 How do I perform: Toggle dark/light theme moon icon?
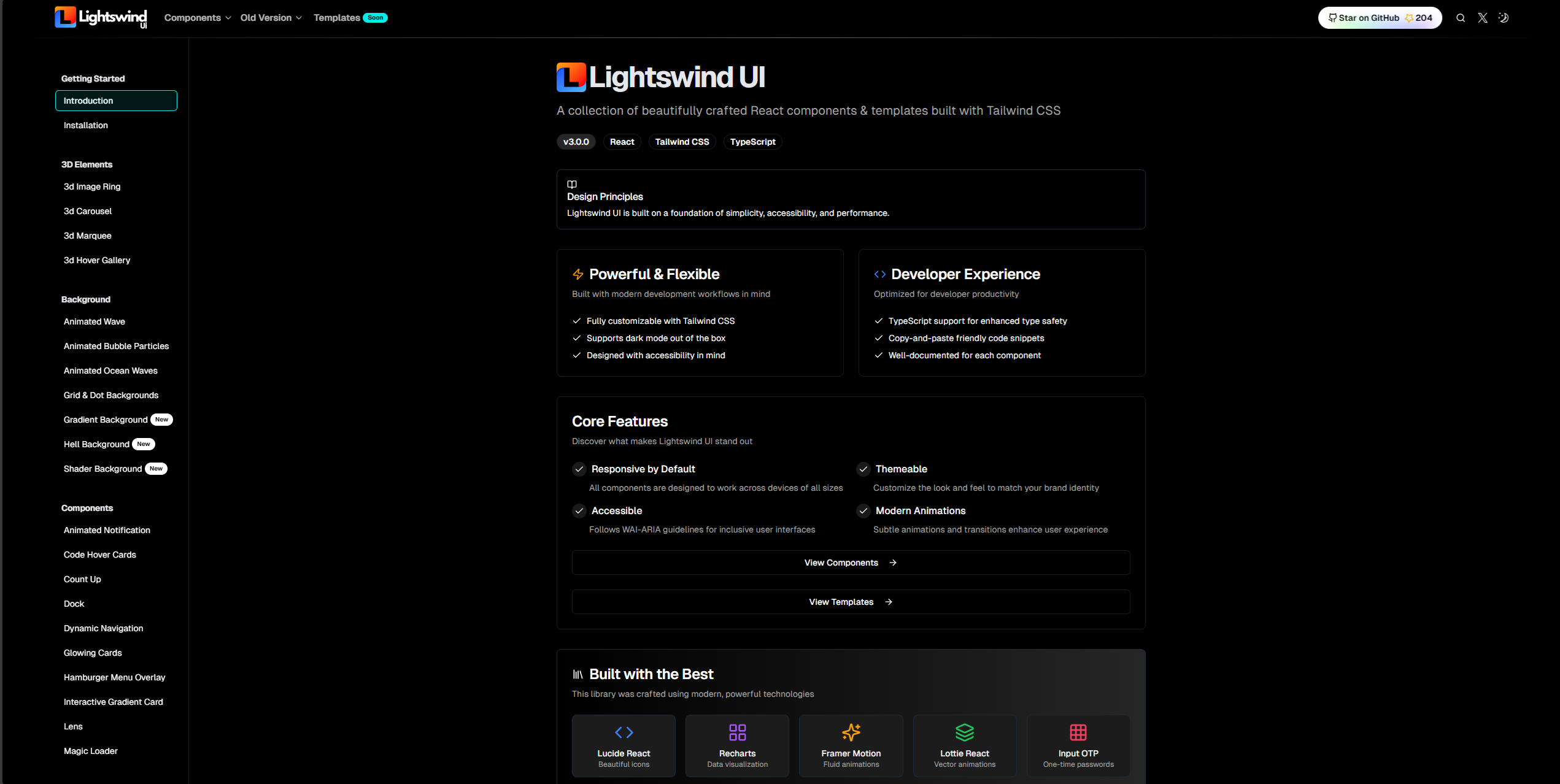(x=1504, y=18)
